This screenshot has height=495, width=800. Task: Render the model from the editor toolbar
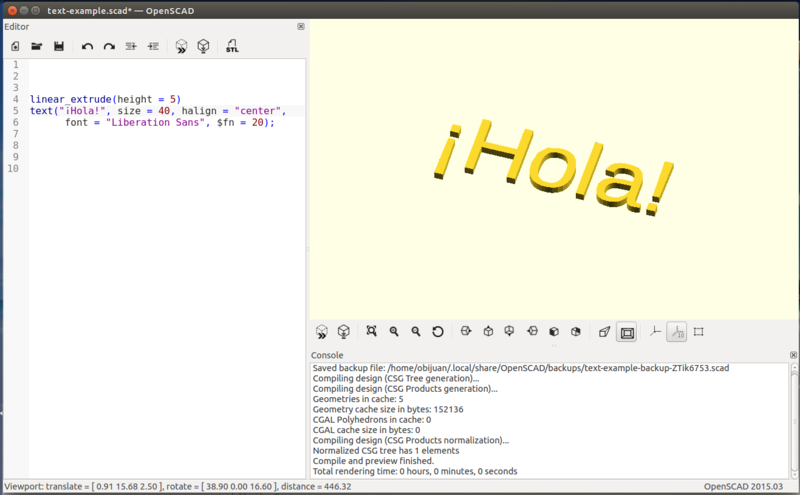203,46
